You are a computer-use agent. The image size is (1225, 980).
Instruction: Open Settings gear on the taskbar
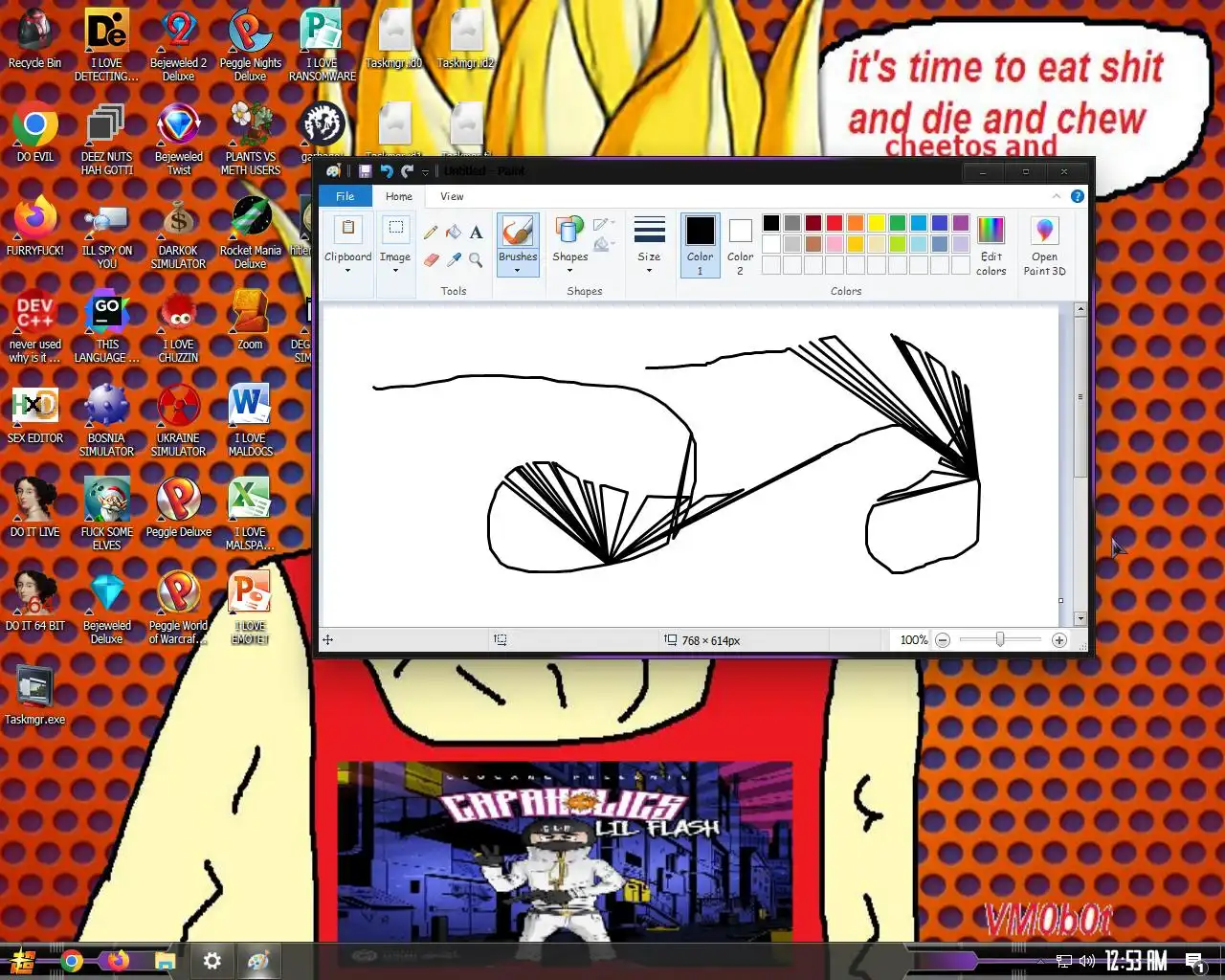click(x=212, y=961)
